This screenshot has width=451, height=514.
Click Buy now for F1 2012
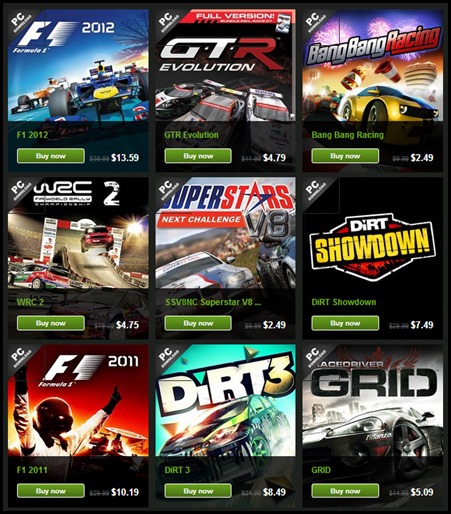pos(51,156)
